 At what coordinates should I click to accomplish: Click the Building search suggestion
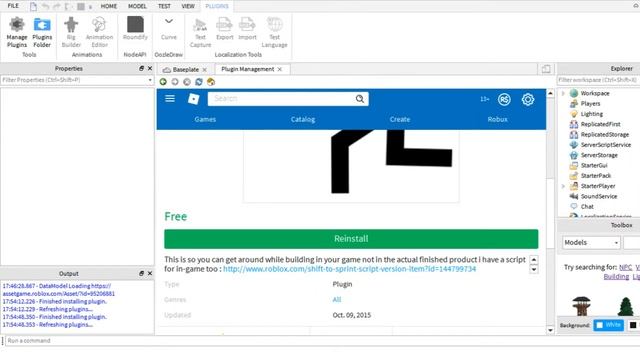click(616, 277)
